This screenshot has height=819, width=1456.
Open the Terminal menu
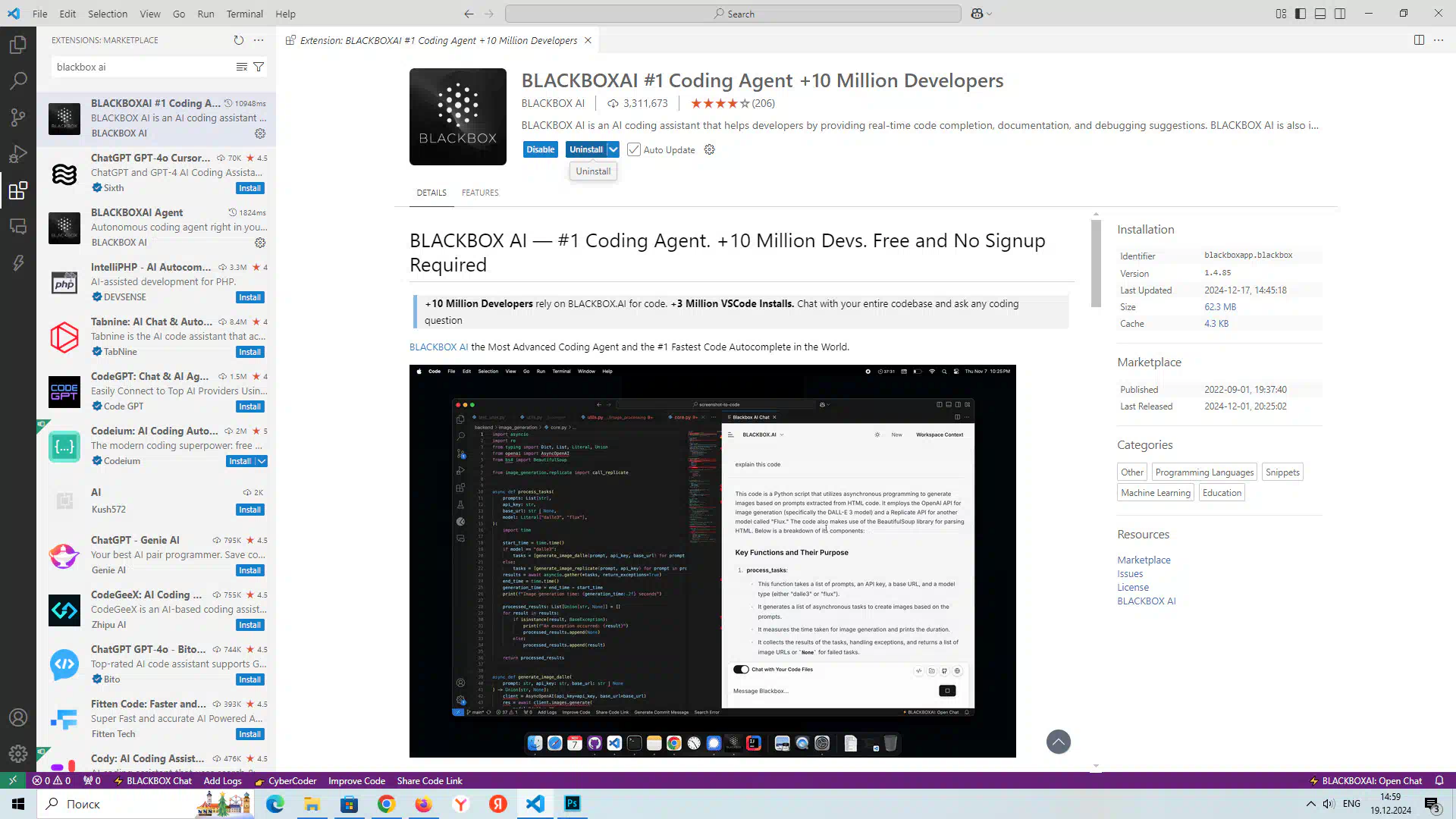244,14
